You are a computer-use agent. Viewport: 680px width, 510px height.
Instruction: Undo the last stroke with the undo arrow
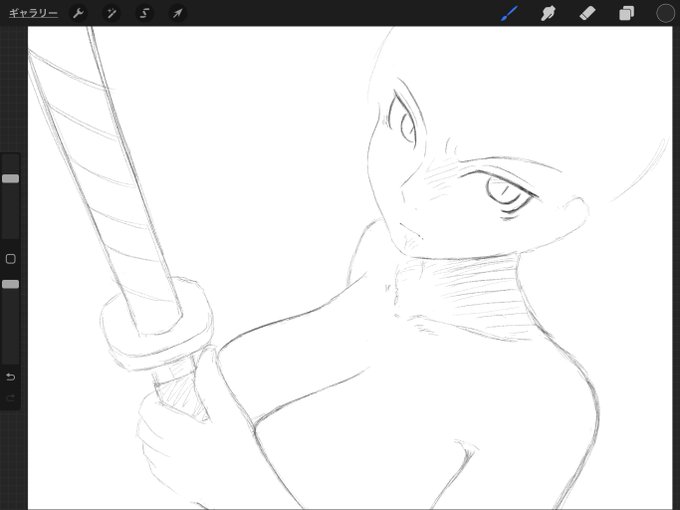tap(10, 377)
